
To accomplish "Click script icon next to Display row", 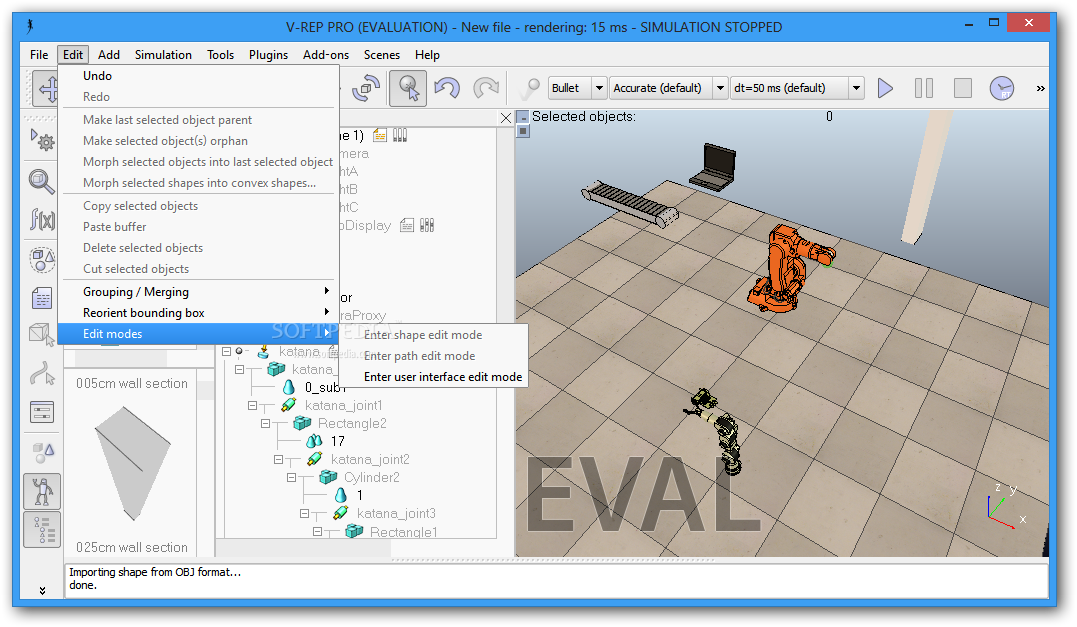I will (x=407, y=225).
